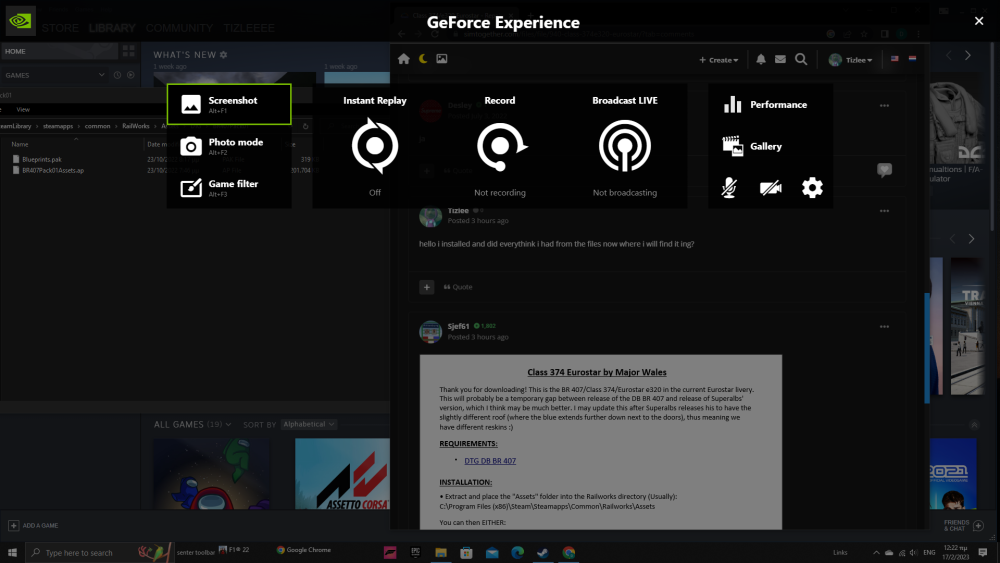Viewport: 1000px width, 563px height.
Task: Go to forum home icon
Action: 404,59
